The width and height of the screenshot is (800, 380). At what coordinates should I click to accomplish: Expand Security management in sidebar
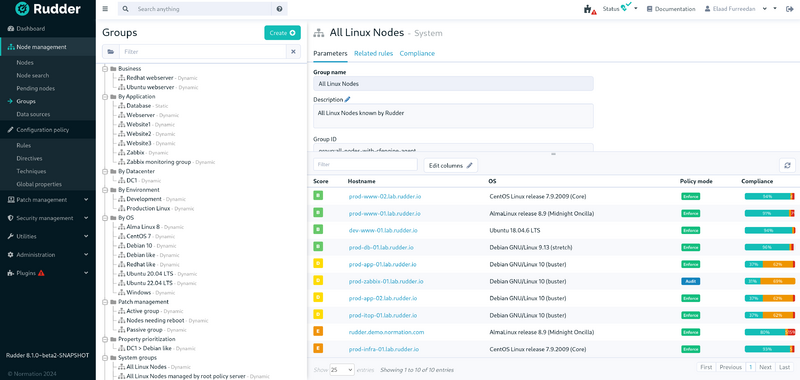[48, 218]
